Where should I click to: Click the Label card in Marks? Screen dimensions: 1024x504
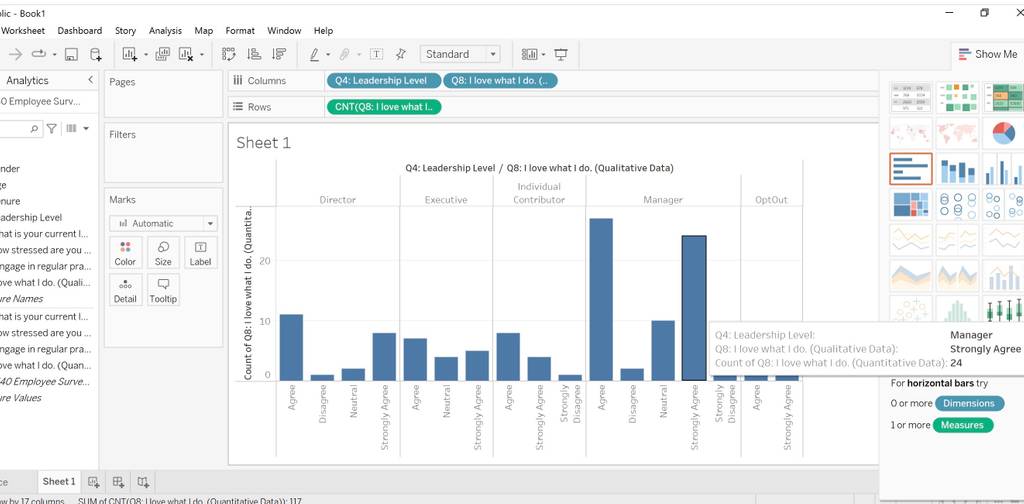(200, 253)
